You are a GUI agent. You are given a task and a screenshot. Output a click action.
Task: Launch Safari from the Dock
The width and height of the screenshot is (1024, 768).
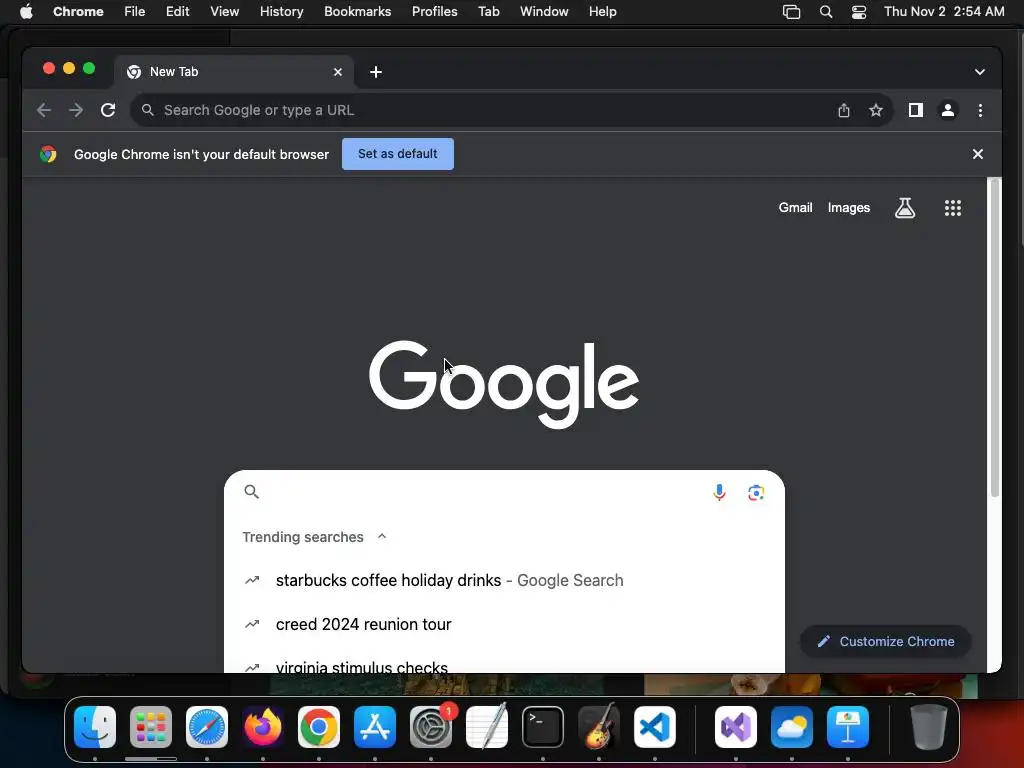[x=207, y=727]
